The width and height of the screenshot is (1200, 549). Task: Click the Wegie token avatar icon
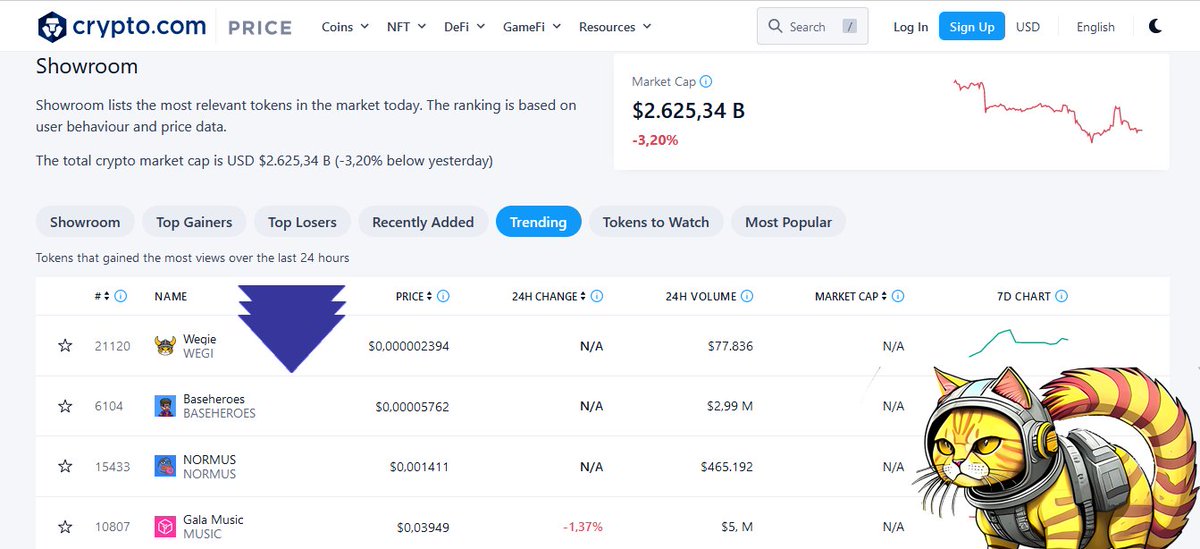[x=165, y=346]
